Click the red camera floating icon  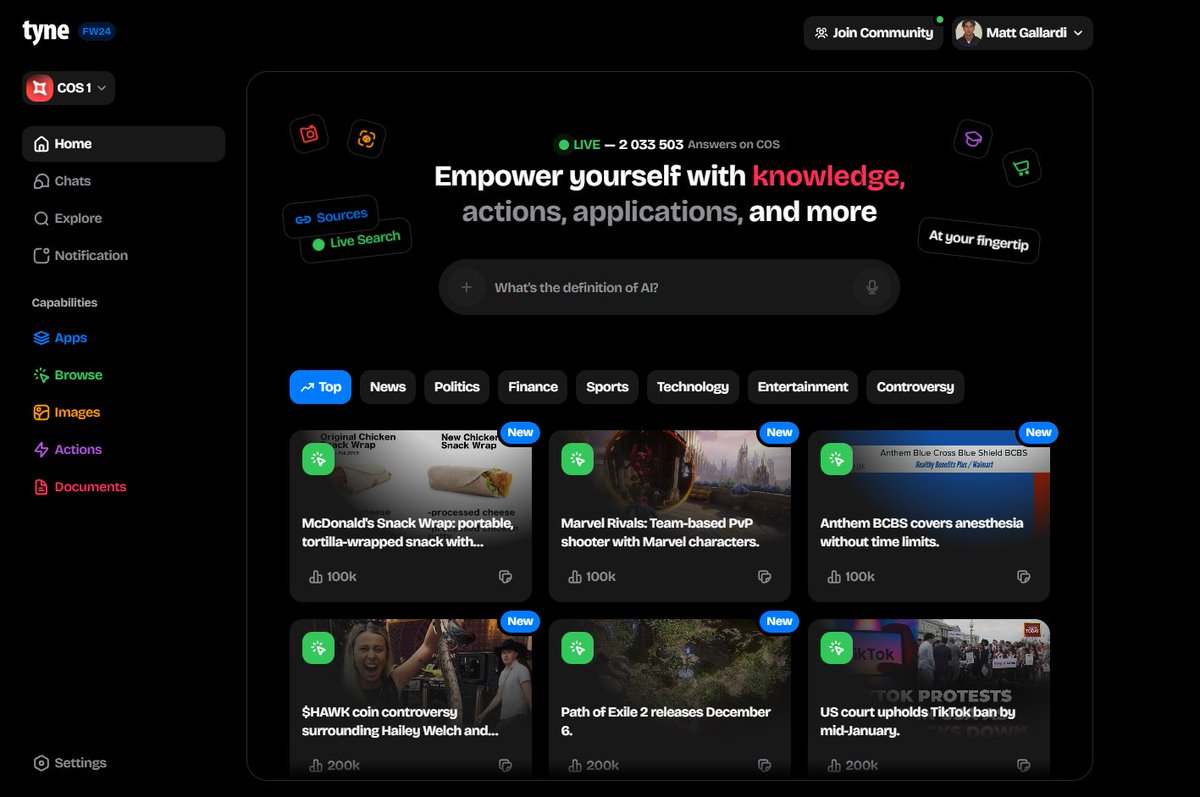(309, 134)
